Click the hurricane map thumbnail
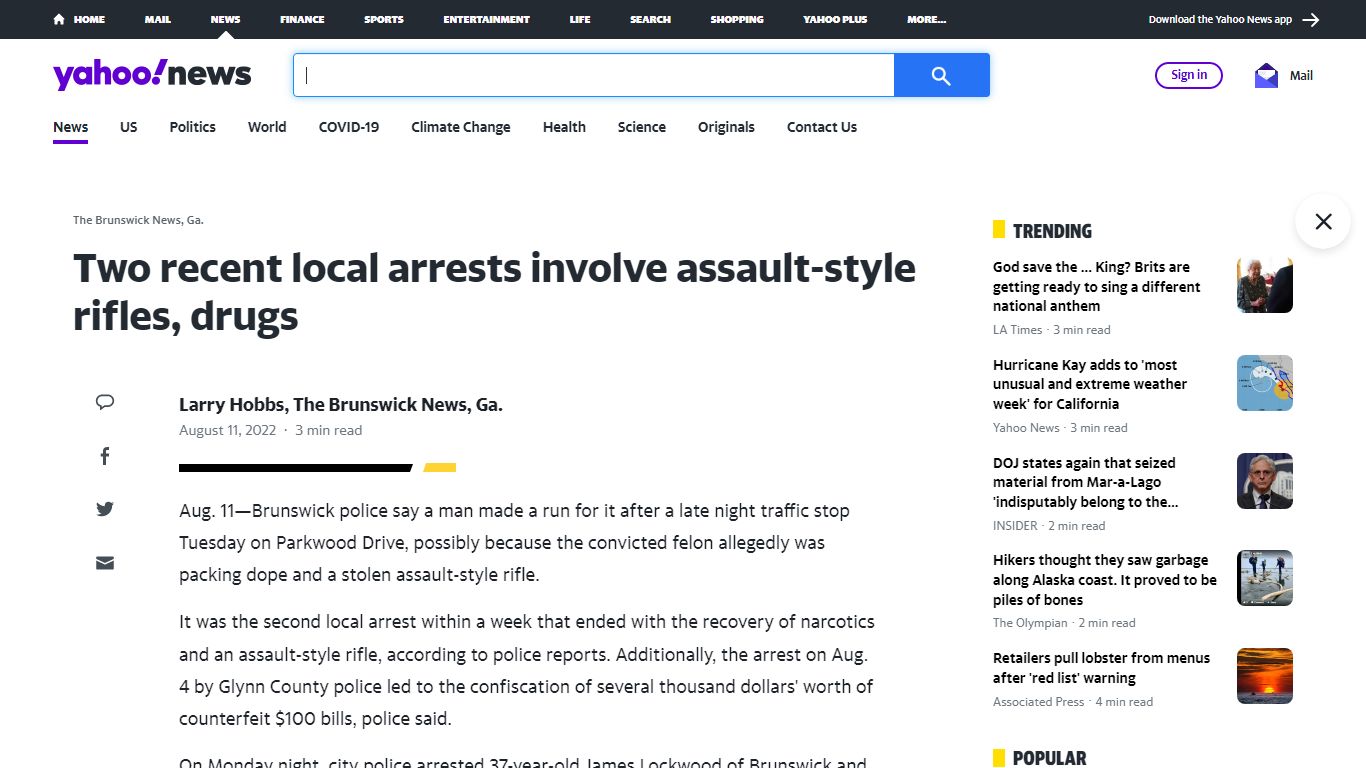Viewport: 1366px width, 768px height. (x=1265, y=383)
